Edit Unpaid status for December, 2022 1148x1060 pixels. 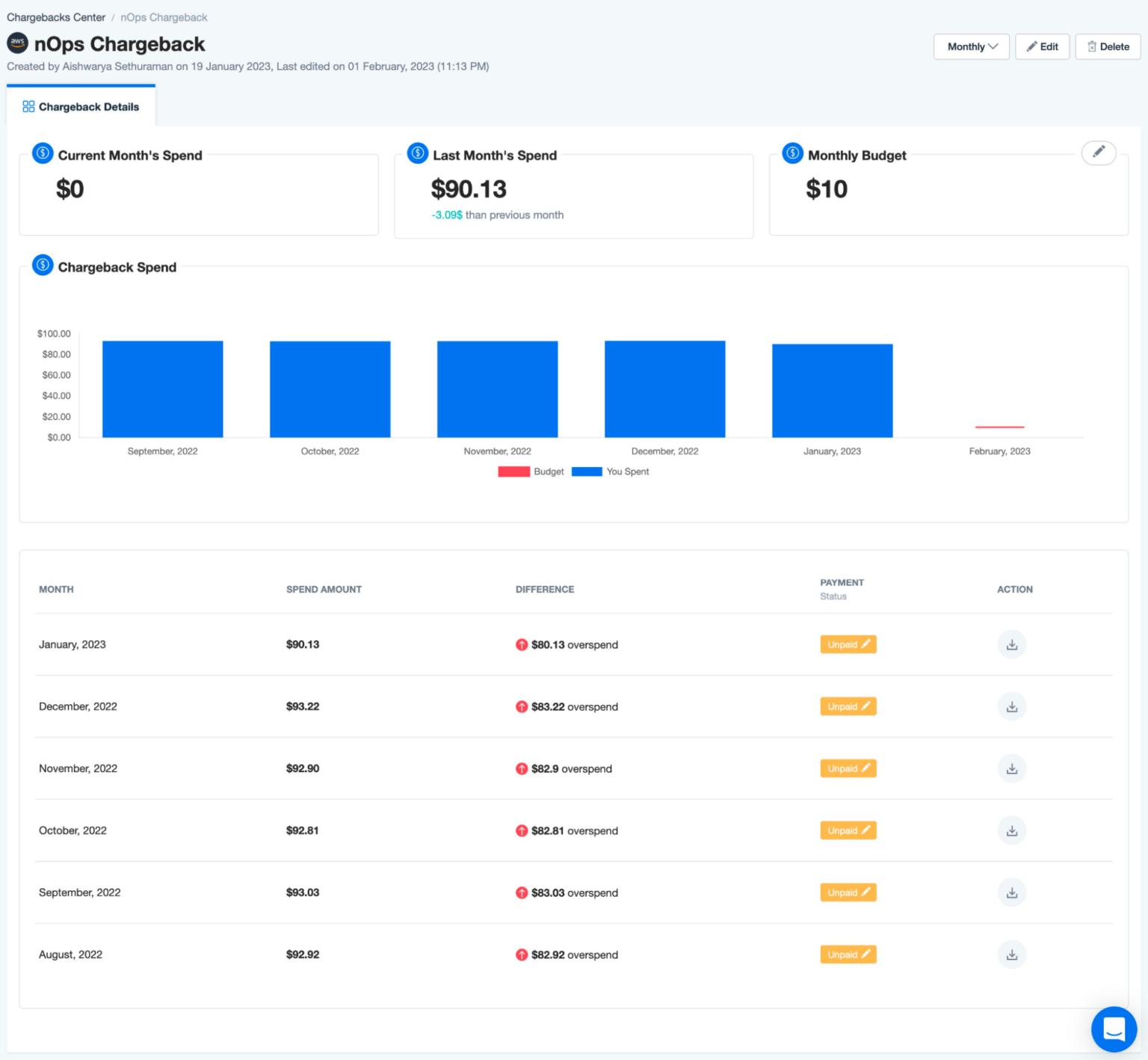[848, 706]
